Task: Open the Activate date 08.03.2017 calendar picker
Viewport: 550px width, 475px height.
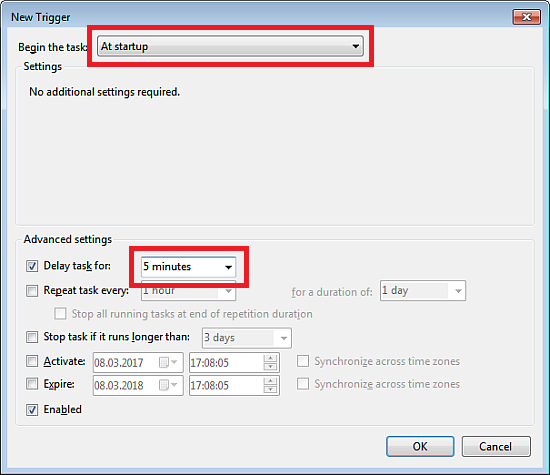Action: pos(168,362)
